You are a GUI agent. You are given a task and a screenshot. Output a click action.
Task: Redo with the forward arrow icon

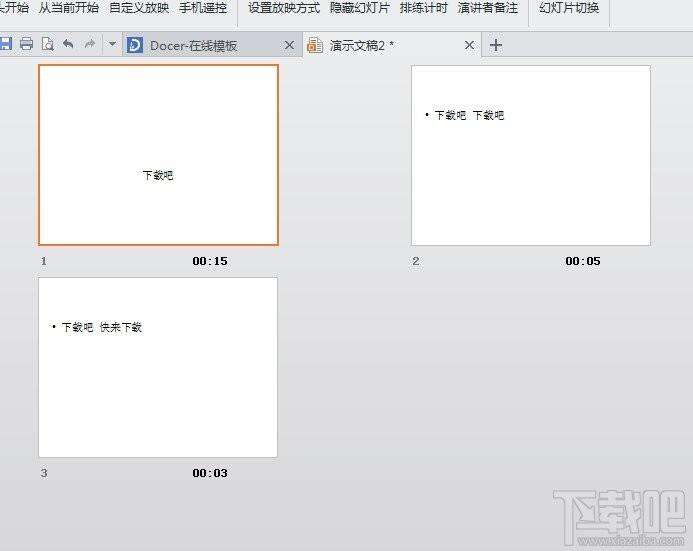click(90, 44)
